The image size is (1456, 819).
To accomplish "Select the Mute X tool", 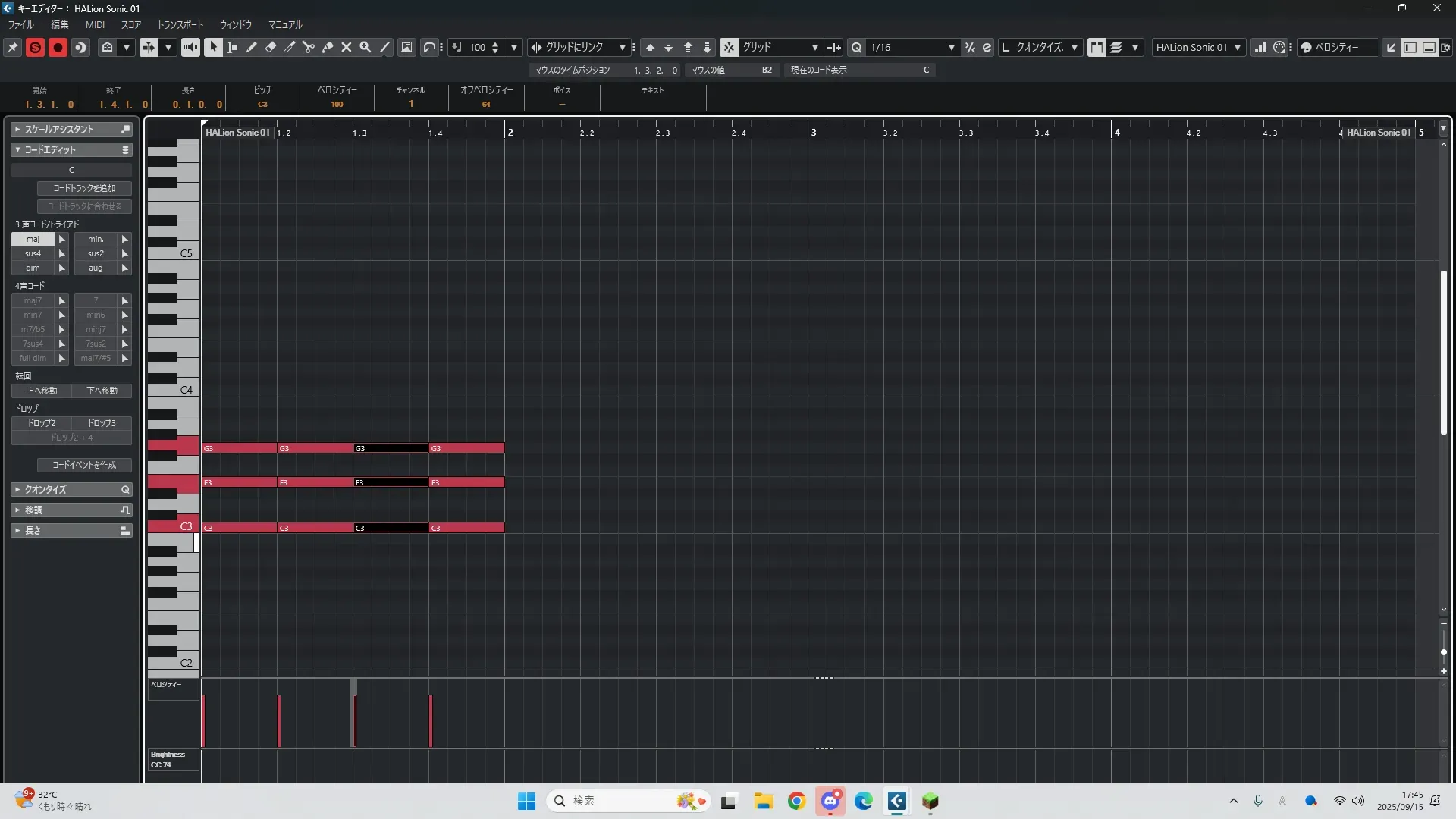I will 347,47.
